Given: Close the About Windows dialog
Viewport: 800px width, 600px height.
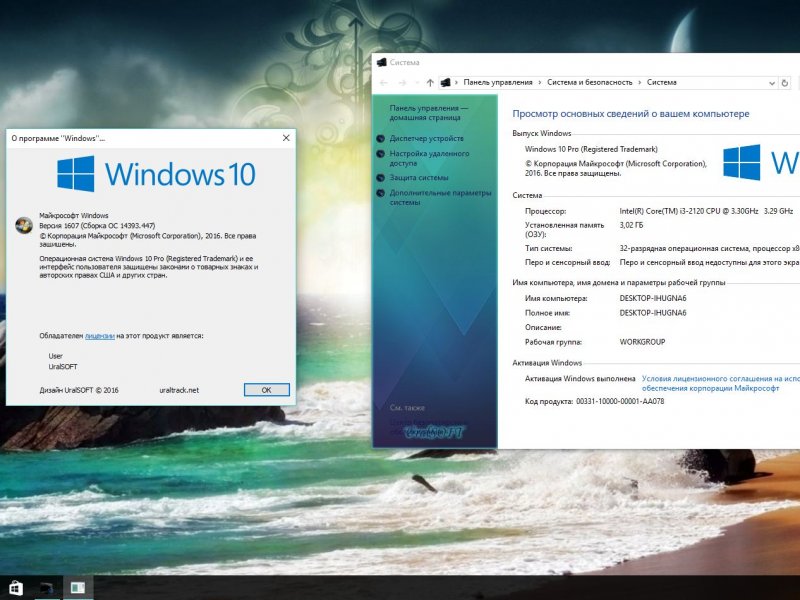Looking at the screenshot, I should click(286, 138).
